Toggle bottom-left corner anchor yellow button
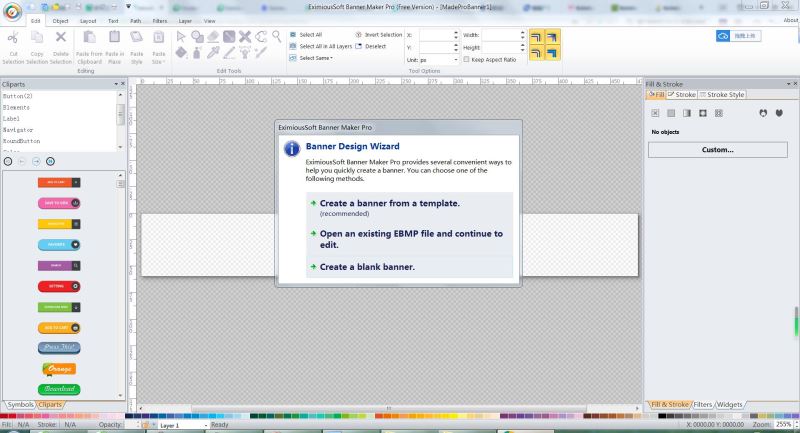Viewport: 800px width, 433px height. (536, 53)
